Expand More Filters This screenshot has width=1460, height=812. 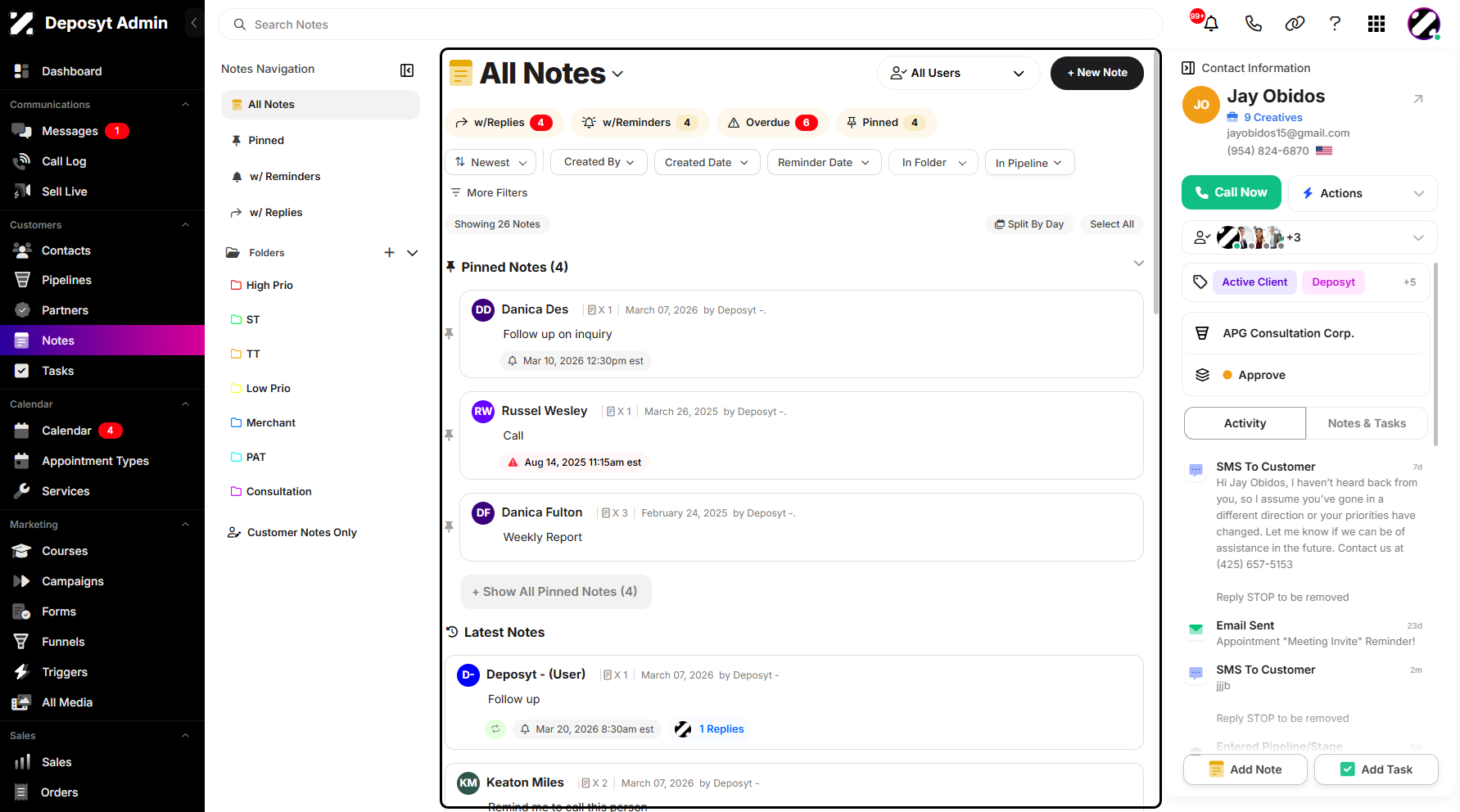tap(489, 193)
